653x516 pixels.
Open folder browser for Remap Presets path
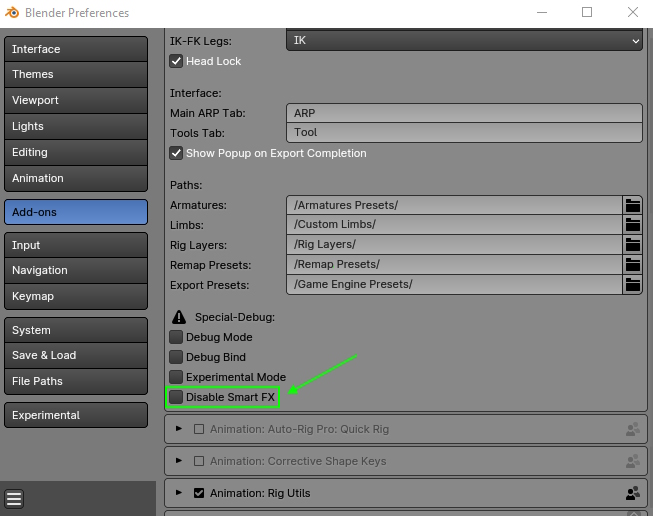tap(632, 265)
